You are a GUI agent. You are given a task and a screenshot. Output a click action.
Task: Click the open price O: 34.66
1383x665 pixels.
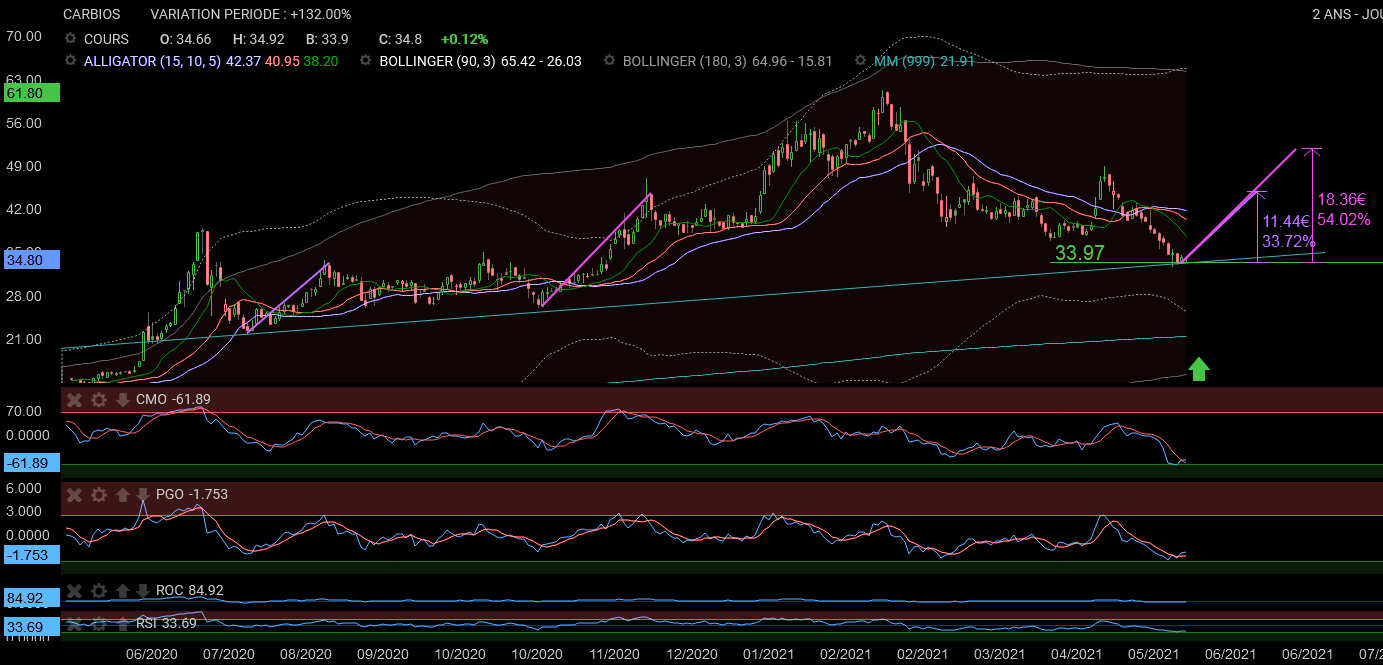pyautogui.click(x=186, y=39)
